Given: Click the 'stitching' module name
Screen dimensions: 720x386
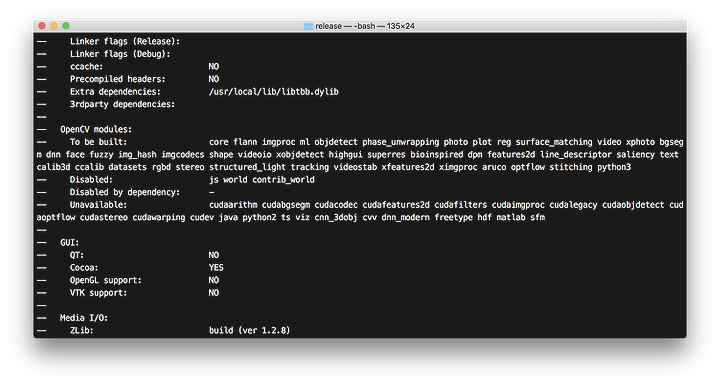Looking at the screenshot, I should [570, 167].
